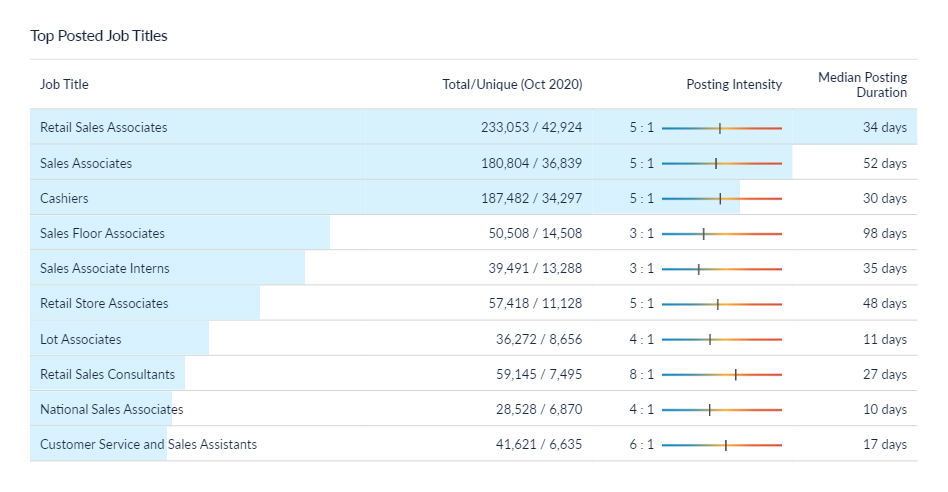Click the Posting Intensity column header
Screen dimensions: 948x492
734,85
